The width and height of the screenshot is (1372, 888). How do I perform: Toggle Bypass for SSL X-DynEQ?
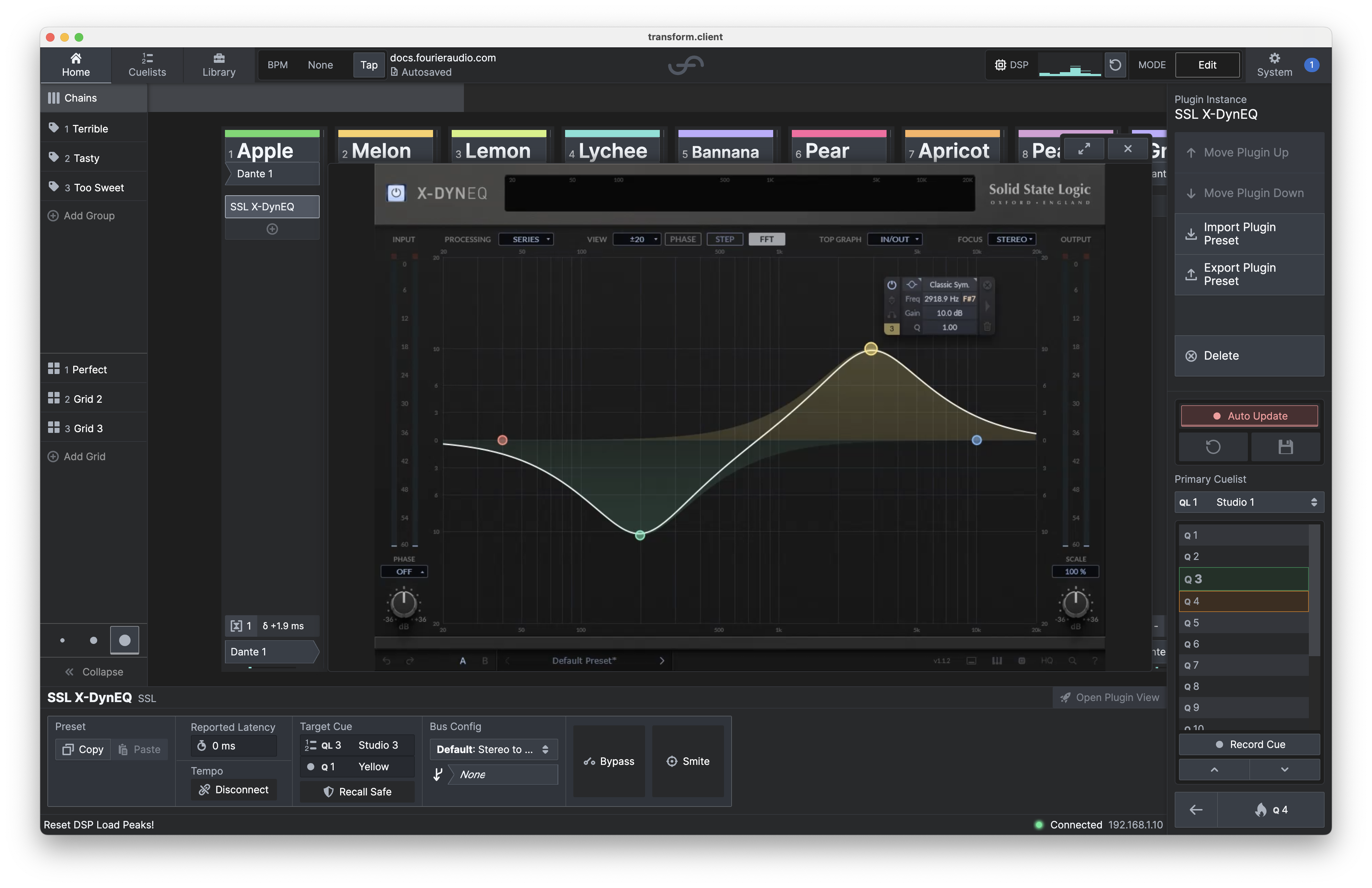click(609, 761)
